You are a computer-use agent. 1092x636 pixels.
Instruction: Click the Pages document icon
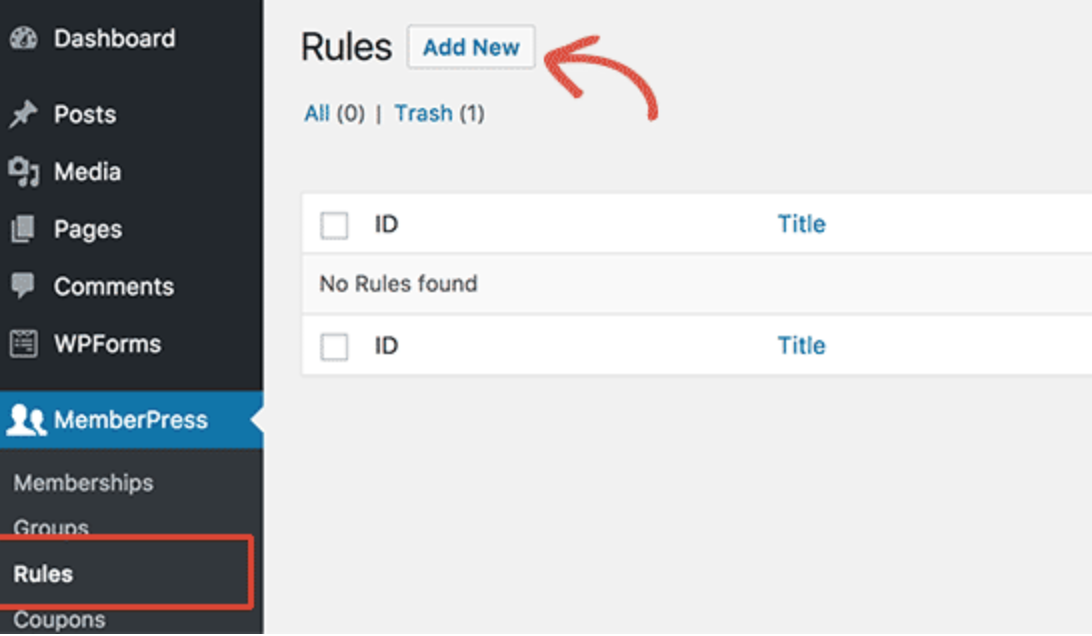(x=23, y=230)
